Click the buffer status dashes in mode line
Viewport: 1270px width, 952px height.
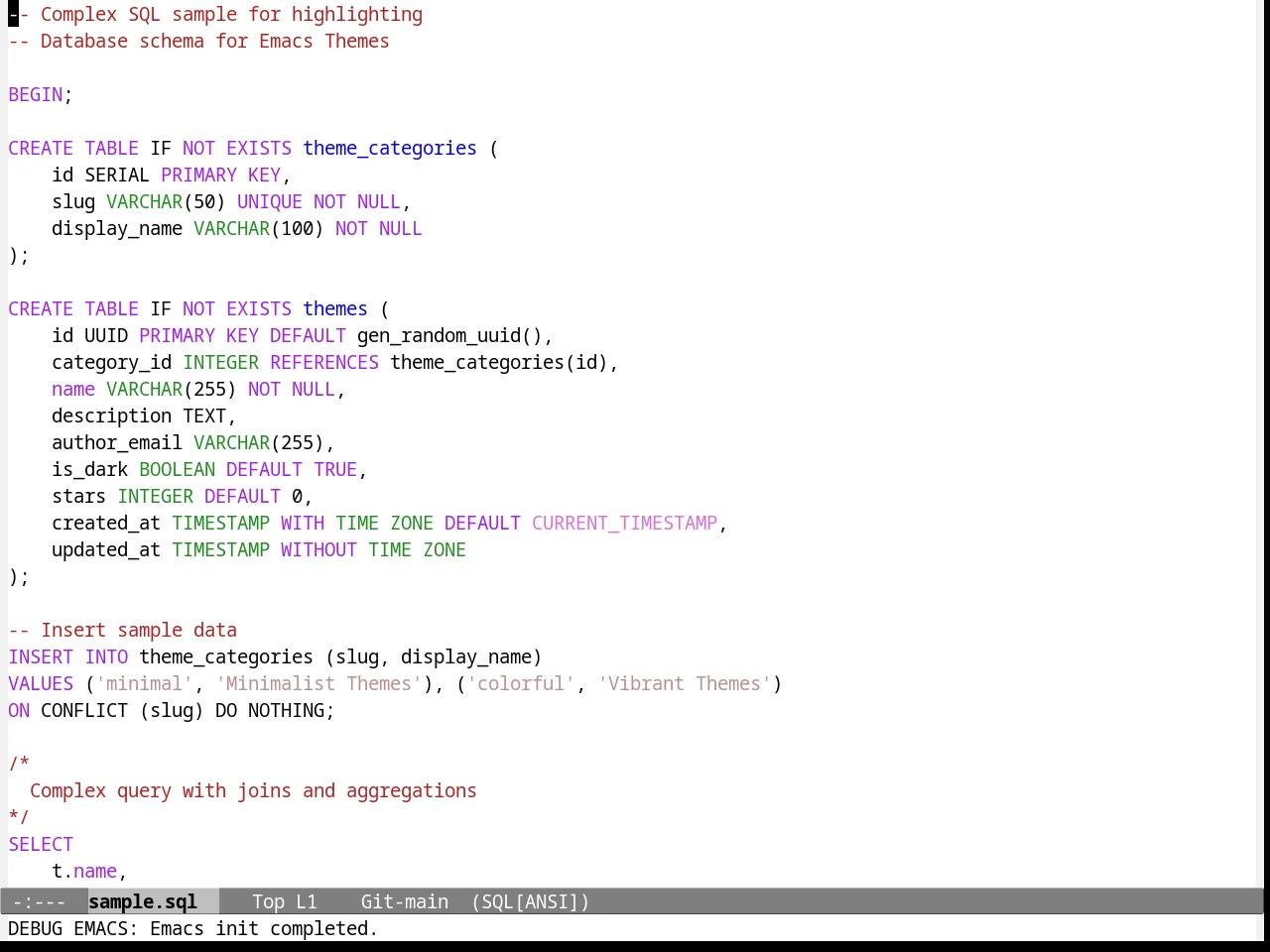click(40, 901)
